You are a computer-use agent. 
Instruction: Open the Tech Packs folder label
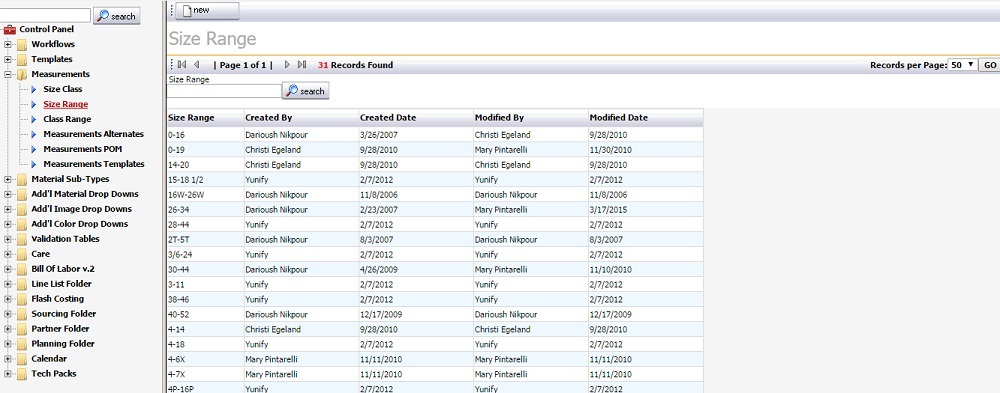(x=54, y=374)
